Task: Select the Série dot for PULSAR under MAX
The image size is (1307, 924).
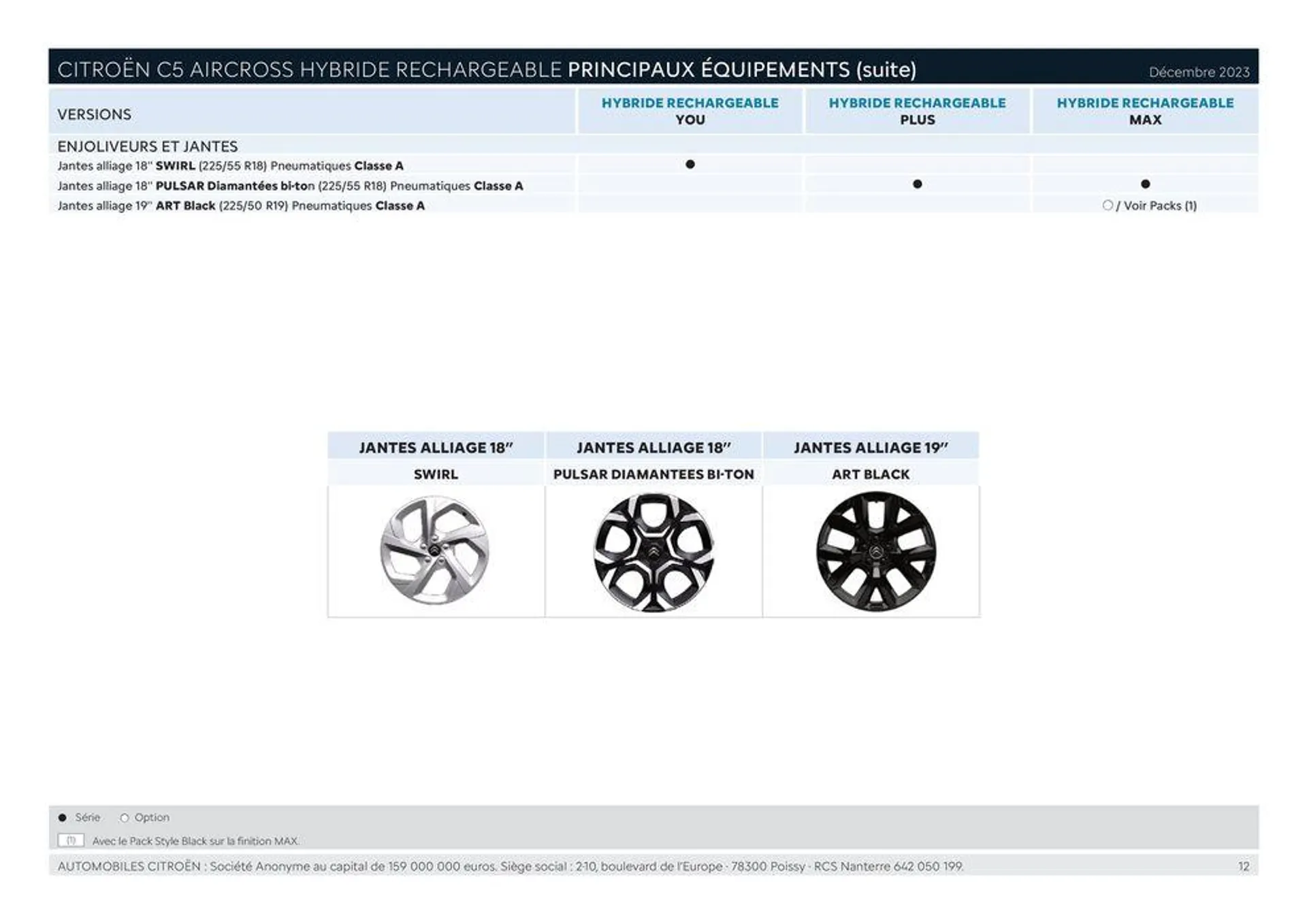Action: (1145, 184)
